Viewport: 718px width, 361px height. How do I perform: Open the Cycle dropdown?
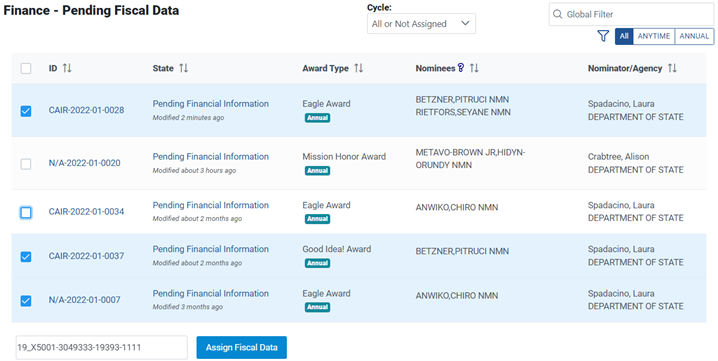[421, 23]
